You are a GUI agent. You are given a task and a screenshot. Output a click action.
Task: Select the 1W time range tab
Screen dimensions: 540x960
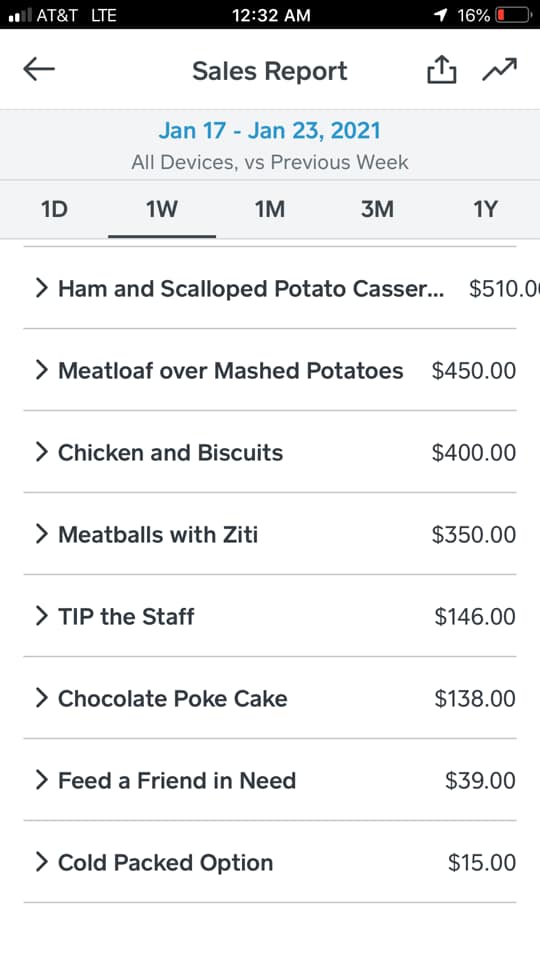coord(162,209)
